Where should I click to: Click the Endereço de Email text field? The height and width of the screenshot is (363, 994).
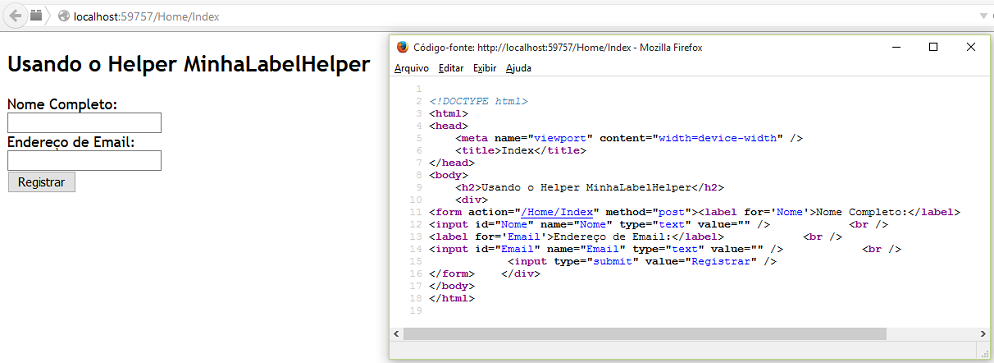(84, 160)
